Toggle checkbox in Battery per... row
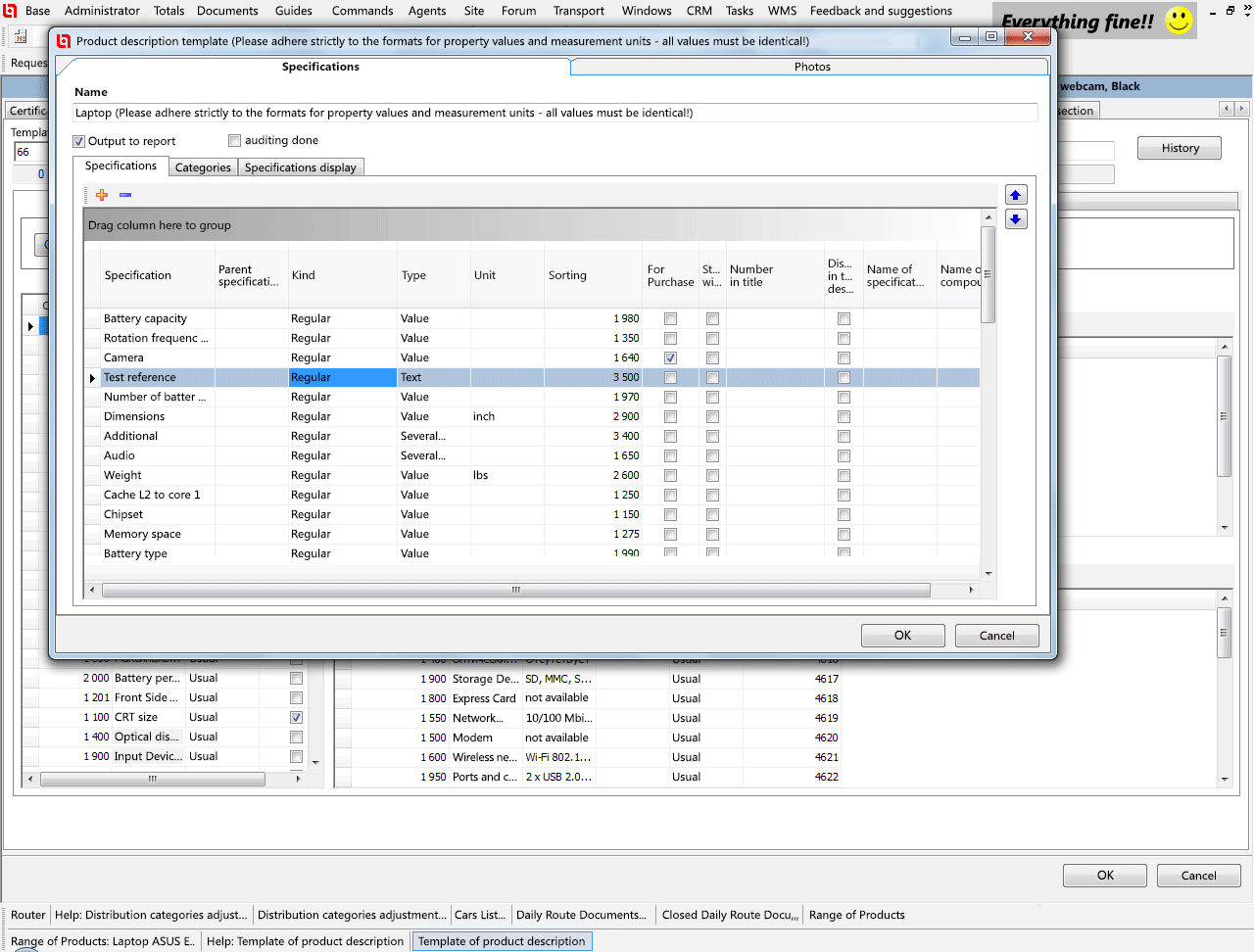 pos(296,678)
